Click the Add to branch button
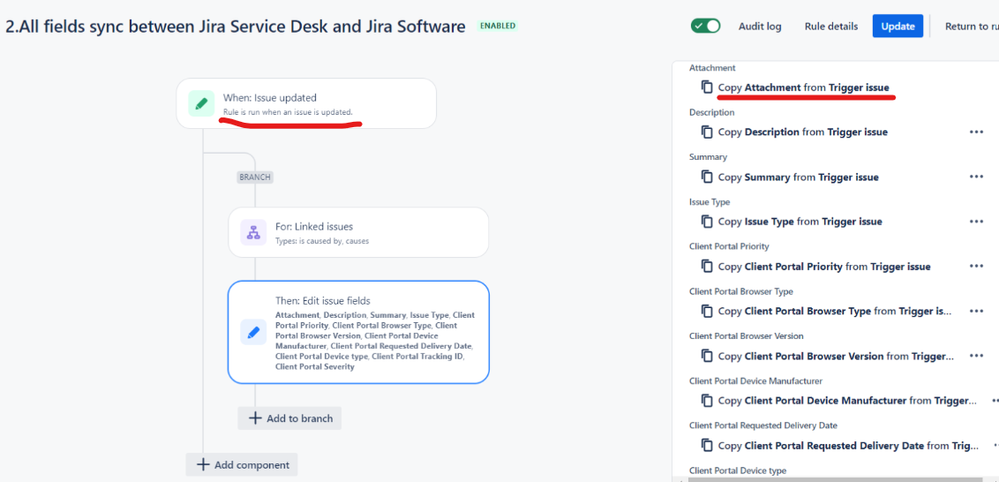The image size is (999, 482). [290, 418]
